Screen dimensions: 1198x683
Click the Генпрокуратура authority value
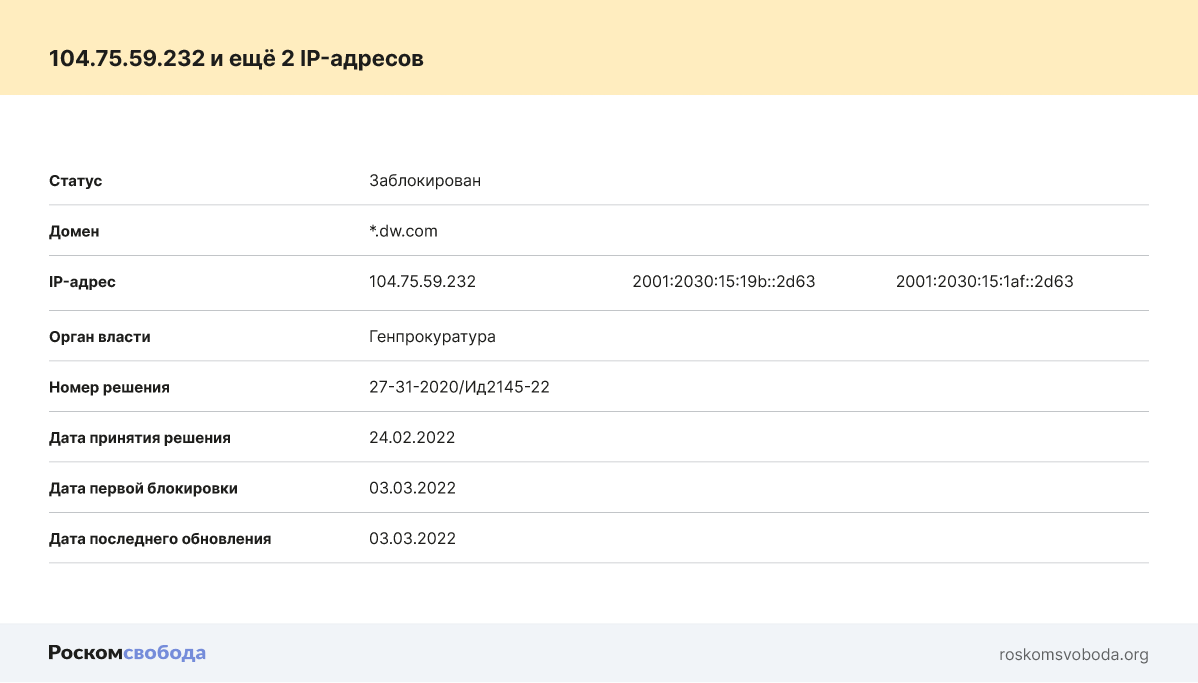(x=432, y=337)
